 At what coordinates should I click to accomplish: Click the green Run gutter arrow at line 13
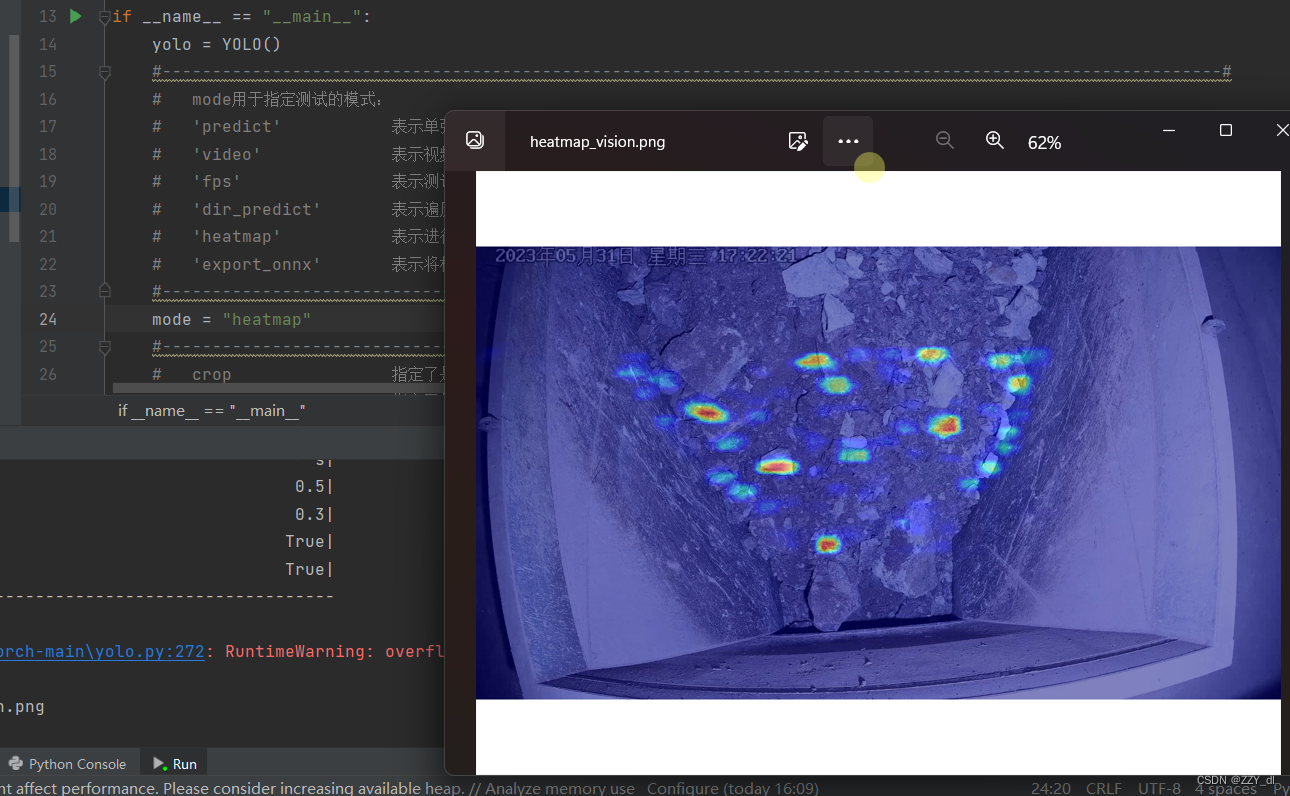[x=76, y=16]
